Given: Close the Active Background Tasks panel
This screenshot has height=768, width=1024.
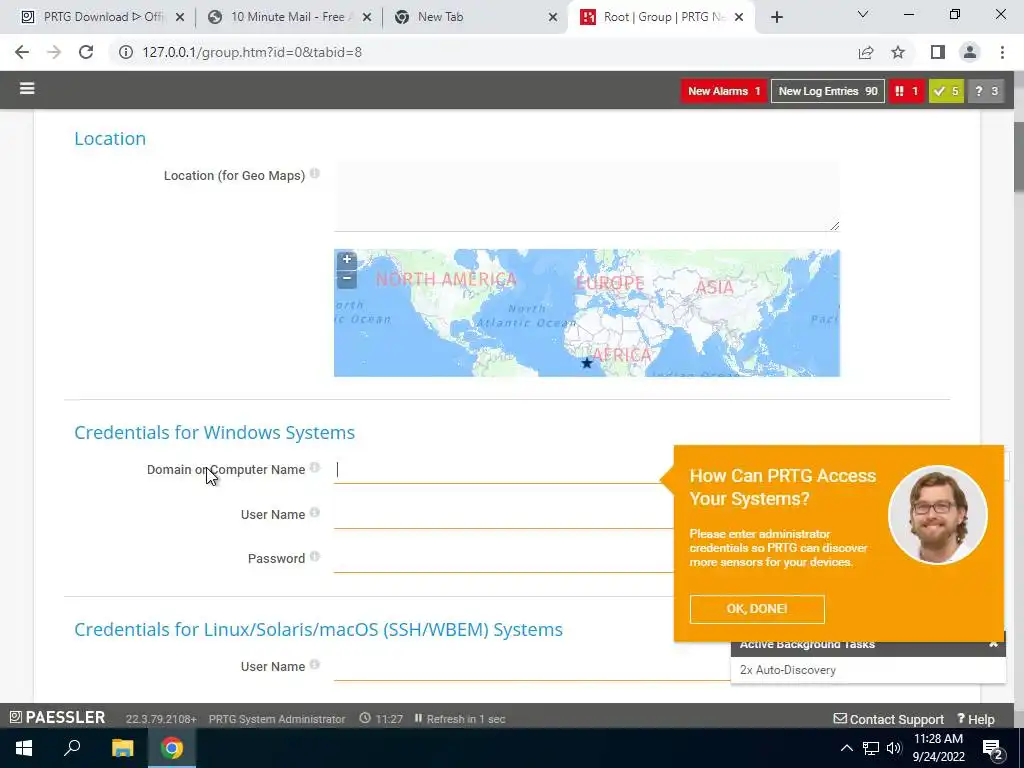Looking at the screenshot, I should (993, 644).
